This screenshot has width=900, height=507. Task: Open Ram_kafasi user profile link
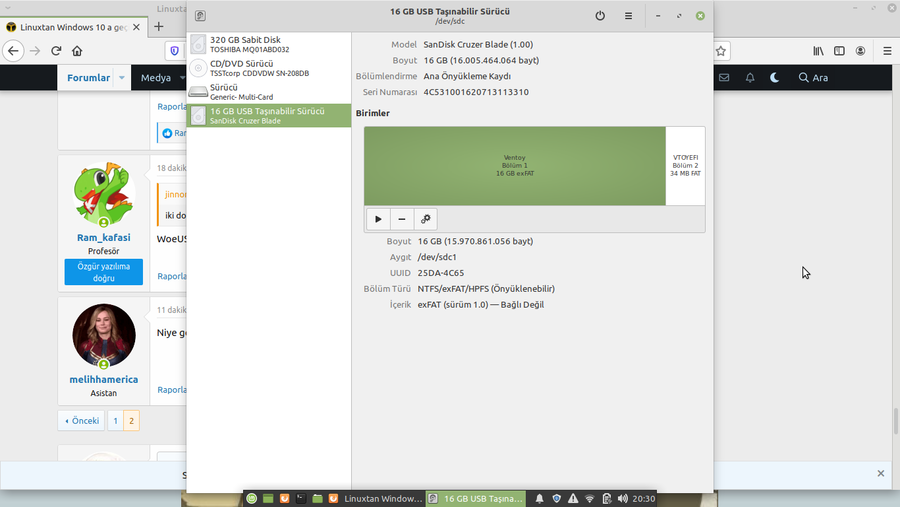[x=104, y=237]
